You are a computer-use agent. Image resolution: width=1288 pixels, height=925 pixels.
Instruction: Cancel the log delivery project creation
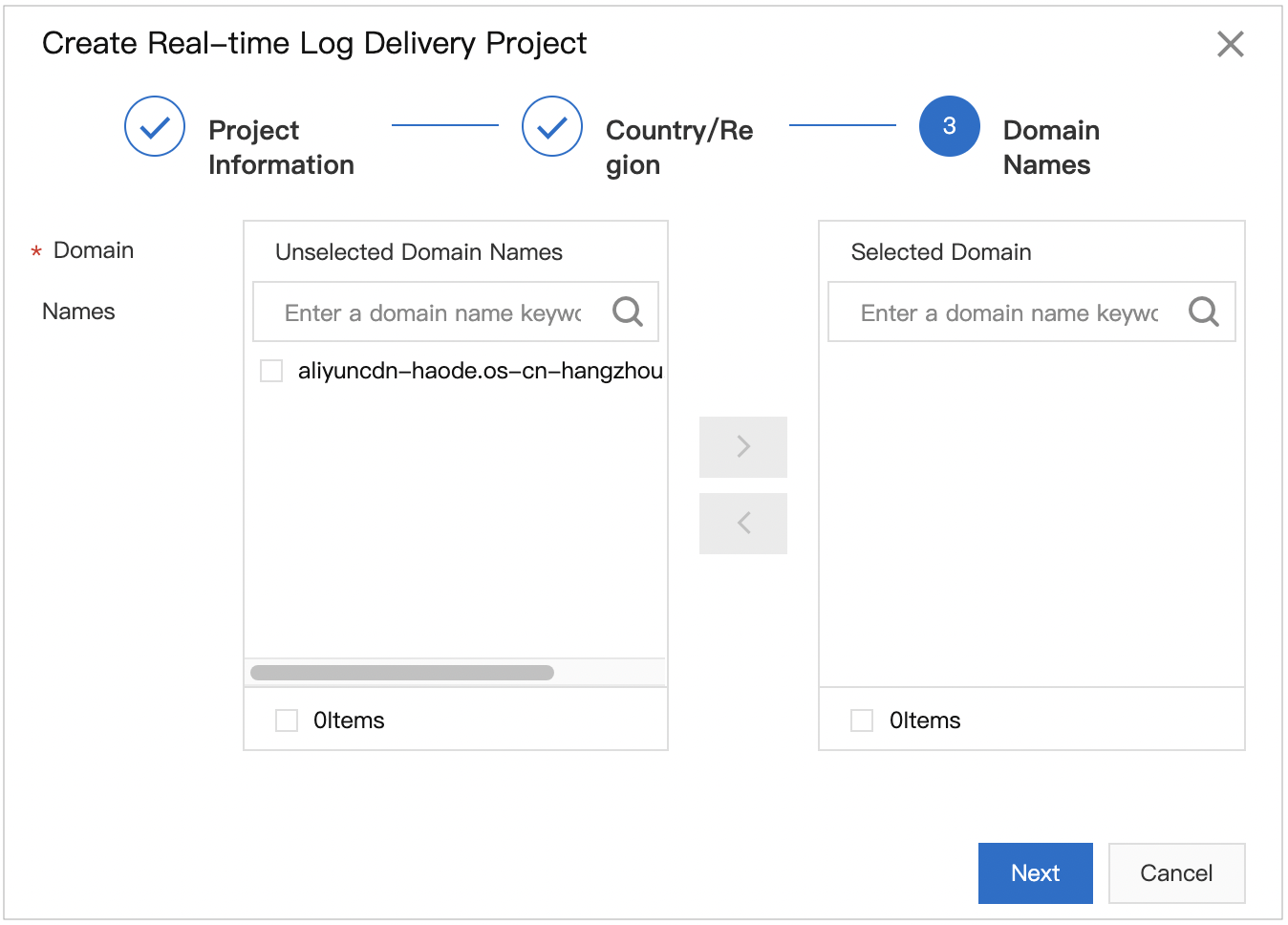pos(1176,873)
